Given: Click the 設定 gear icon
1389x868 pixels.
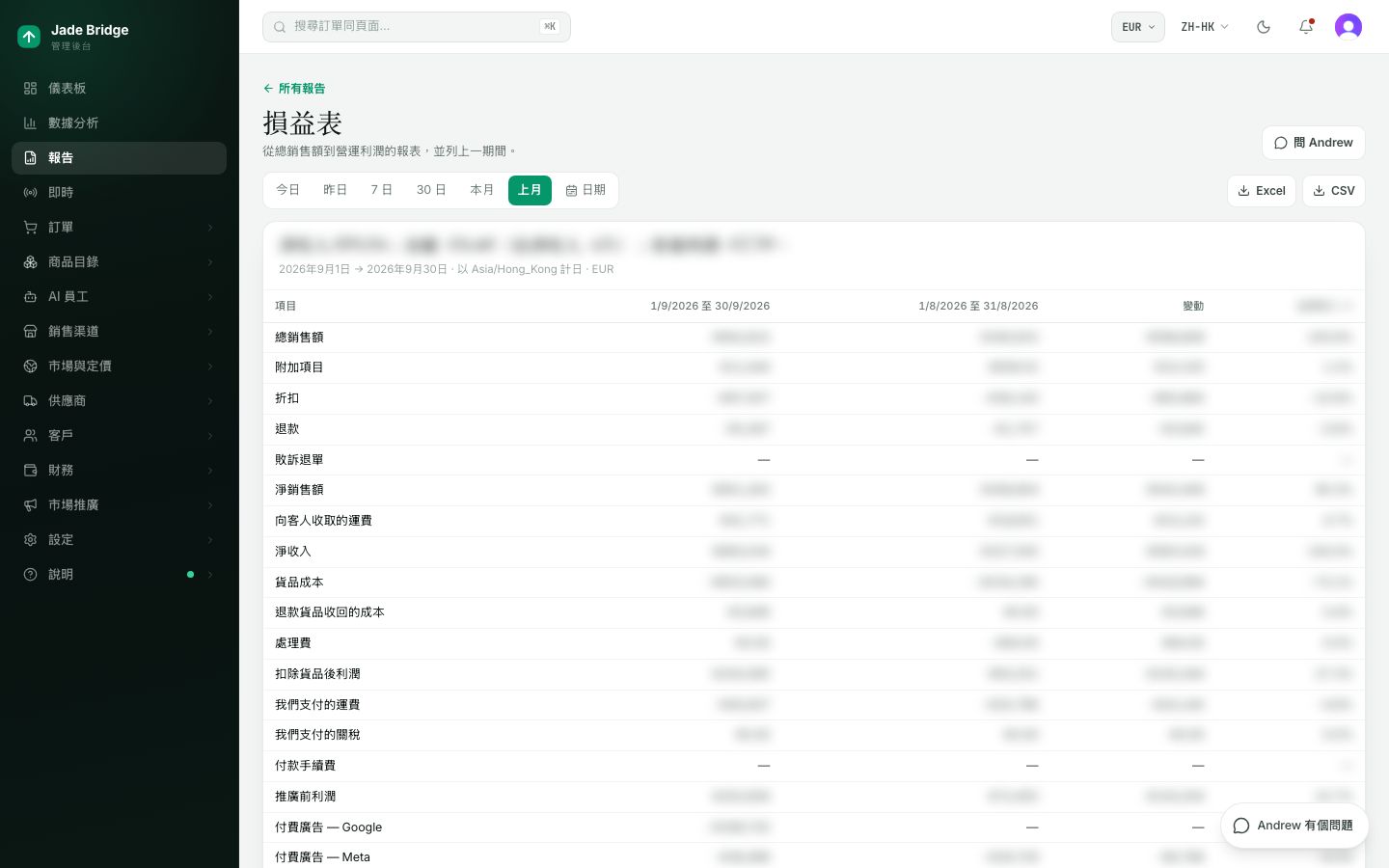Looking at the screenshot, I should (x=30, y=539).
